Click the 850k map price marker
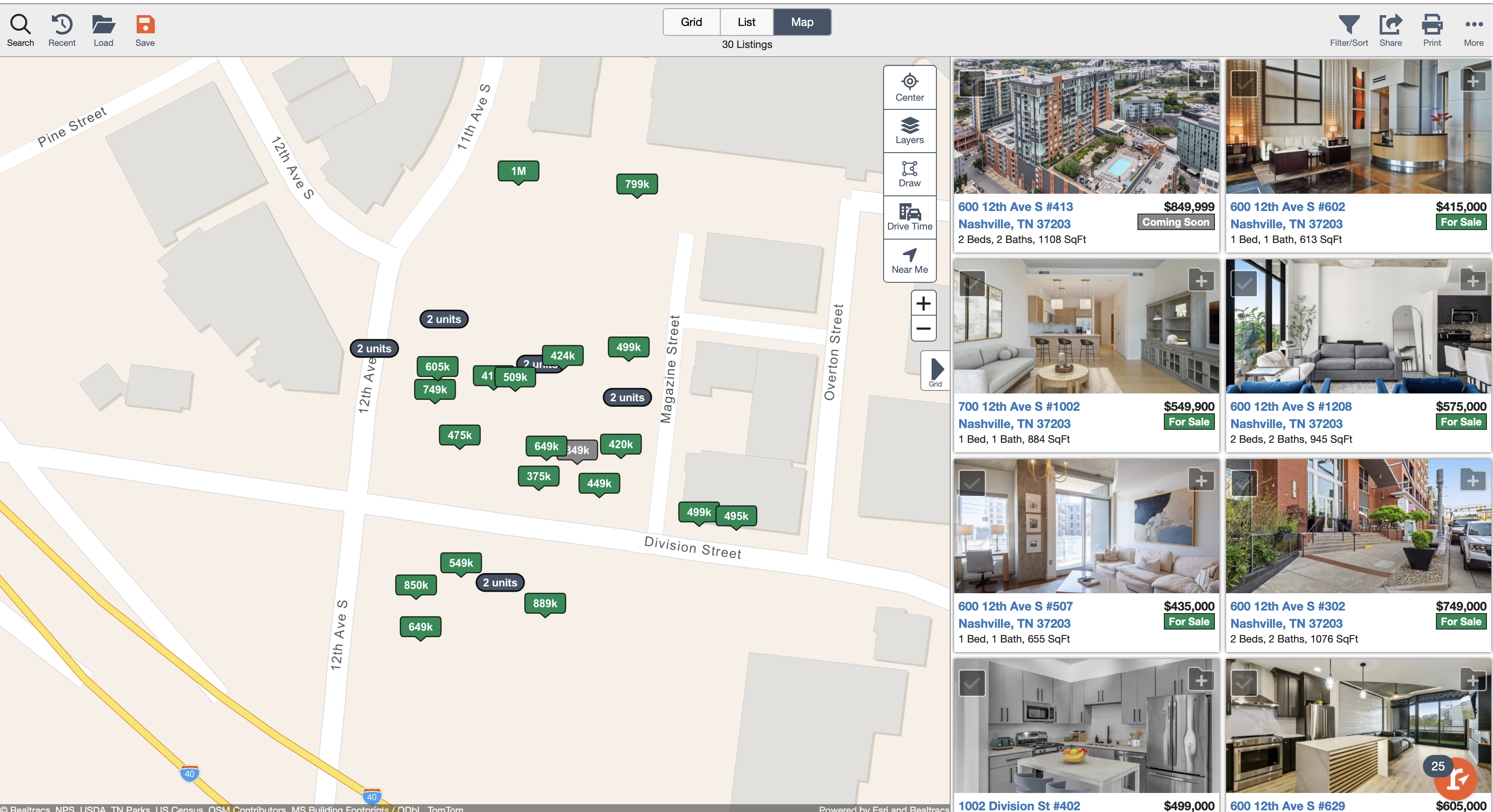The height and width of the screenshot is (812, 1493). [x=416, y=585]
